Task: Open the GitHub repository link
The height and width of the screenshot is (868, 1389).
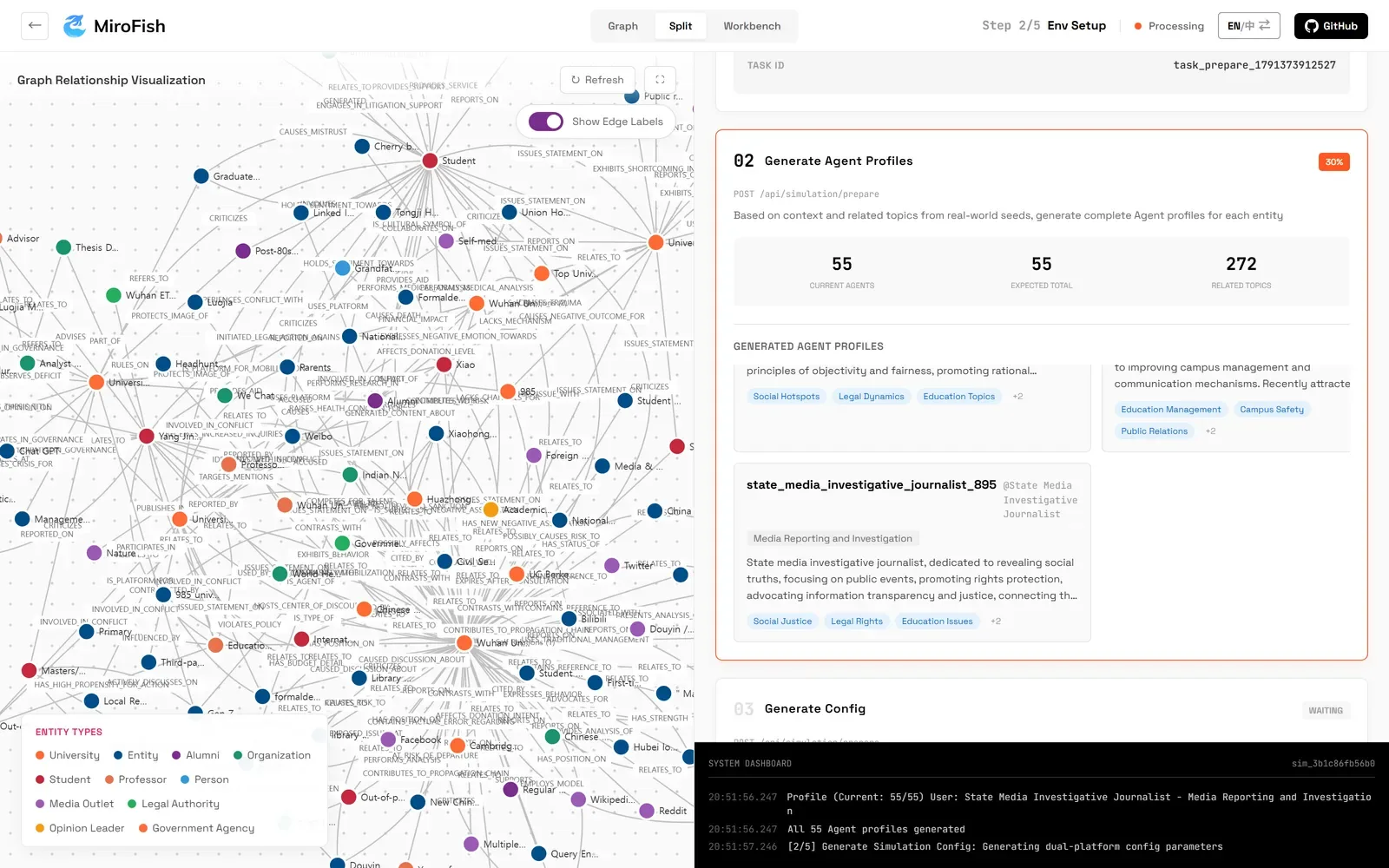Action: (x=1331, y=26)
